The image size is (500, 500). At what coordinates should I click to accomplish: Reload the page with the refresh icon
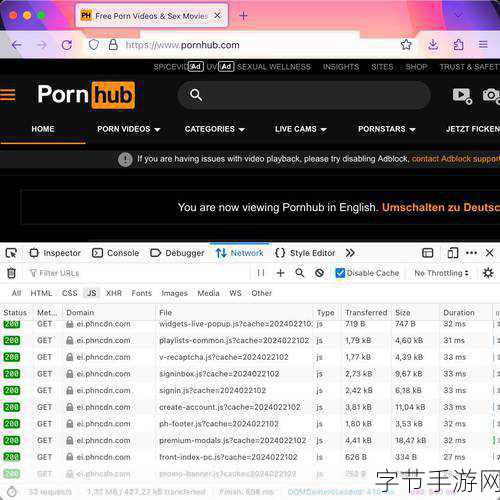pyautogui.click(x=67, y=45)
